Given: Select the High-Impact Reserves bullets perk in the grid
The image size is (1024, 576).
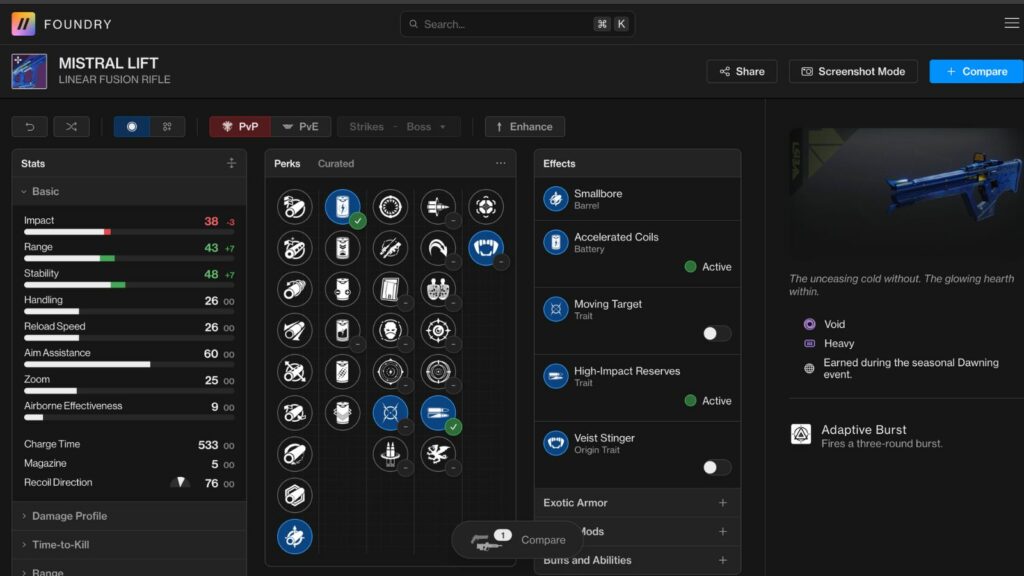Looking at the screenshot, I should tap(438, 413).
